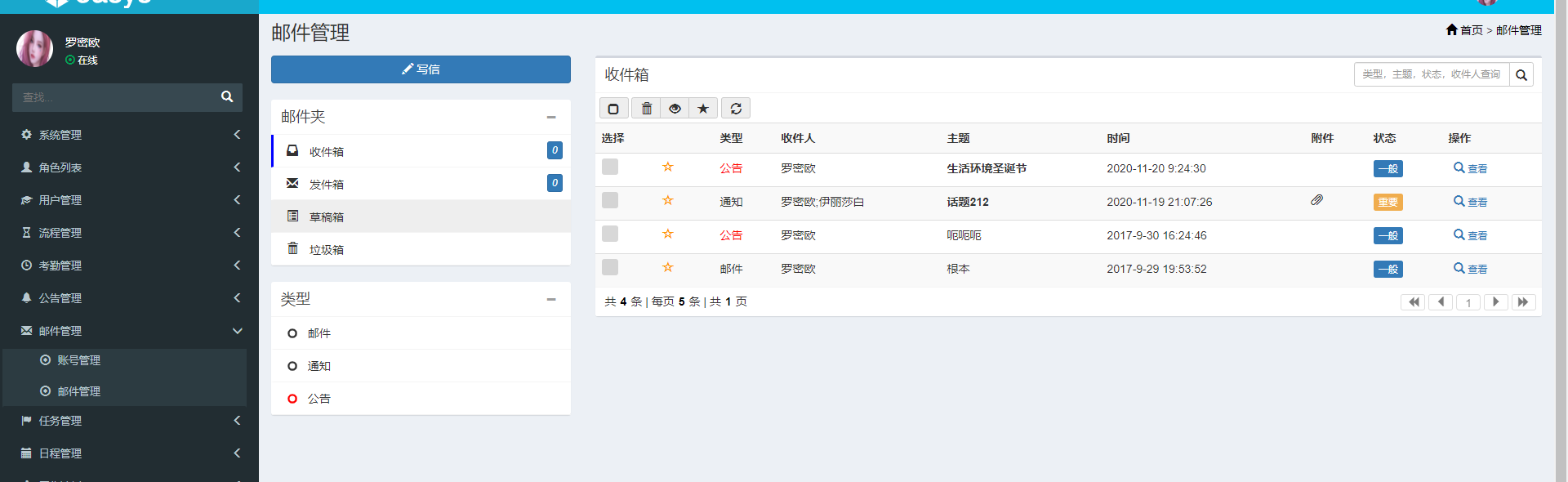Collapse the 邮件夹 panel

pos(551,117)
